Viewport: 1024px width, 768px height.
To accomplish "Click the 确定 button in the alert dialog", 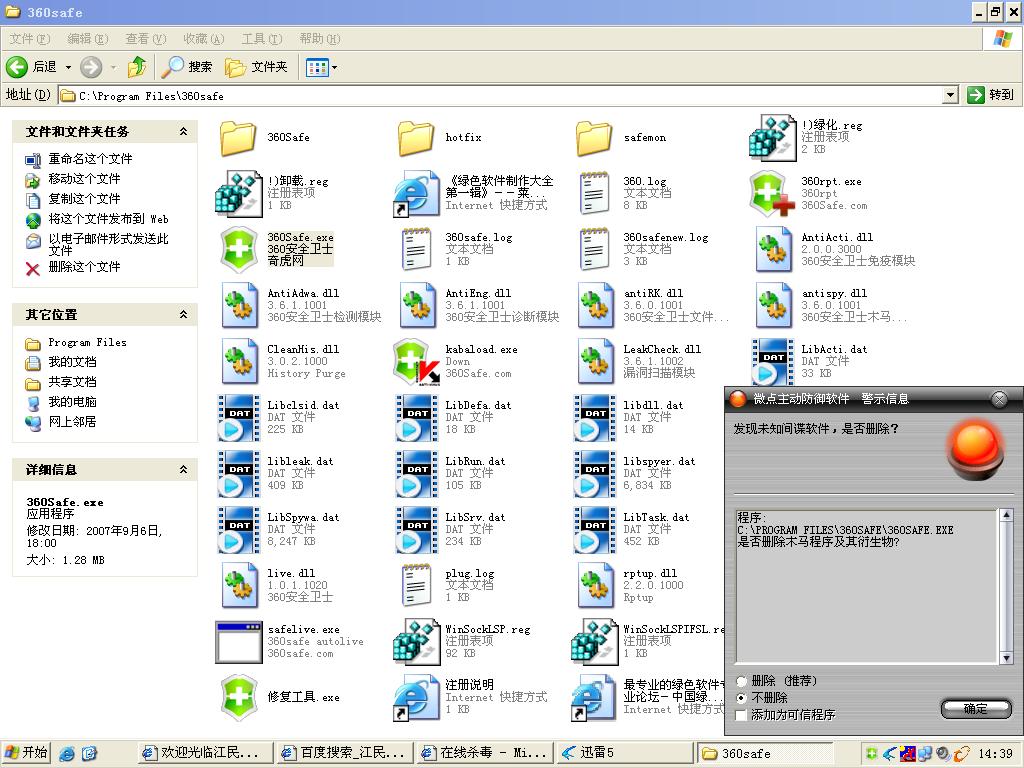I will (x=976, y=709).
